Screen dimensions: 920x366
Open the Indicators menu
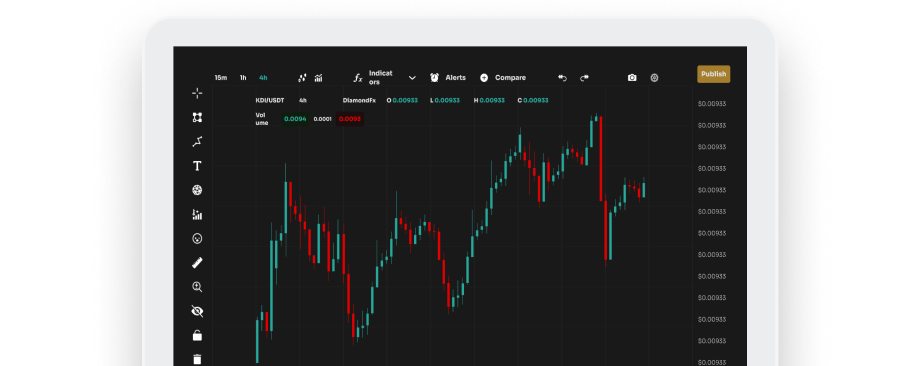381,78
